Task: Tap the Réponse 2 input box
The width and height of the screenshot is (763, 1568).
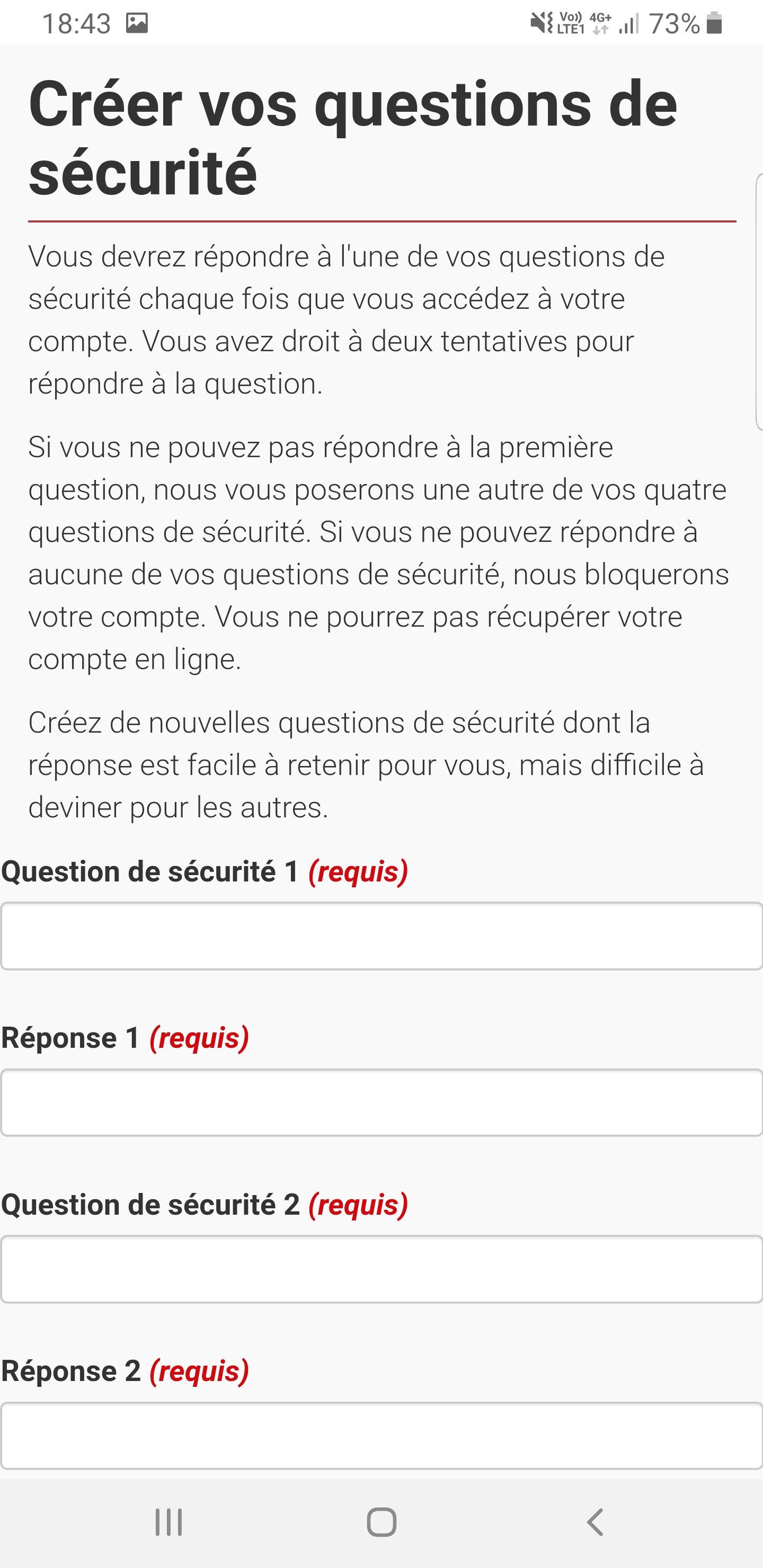Action: [x=381, y=1436]
